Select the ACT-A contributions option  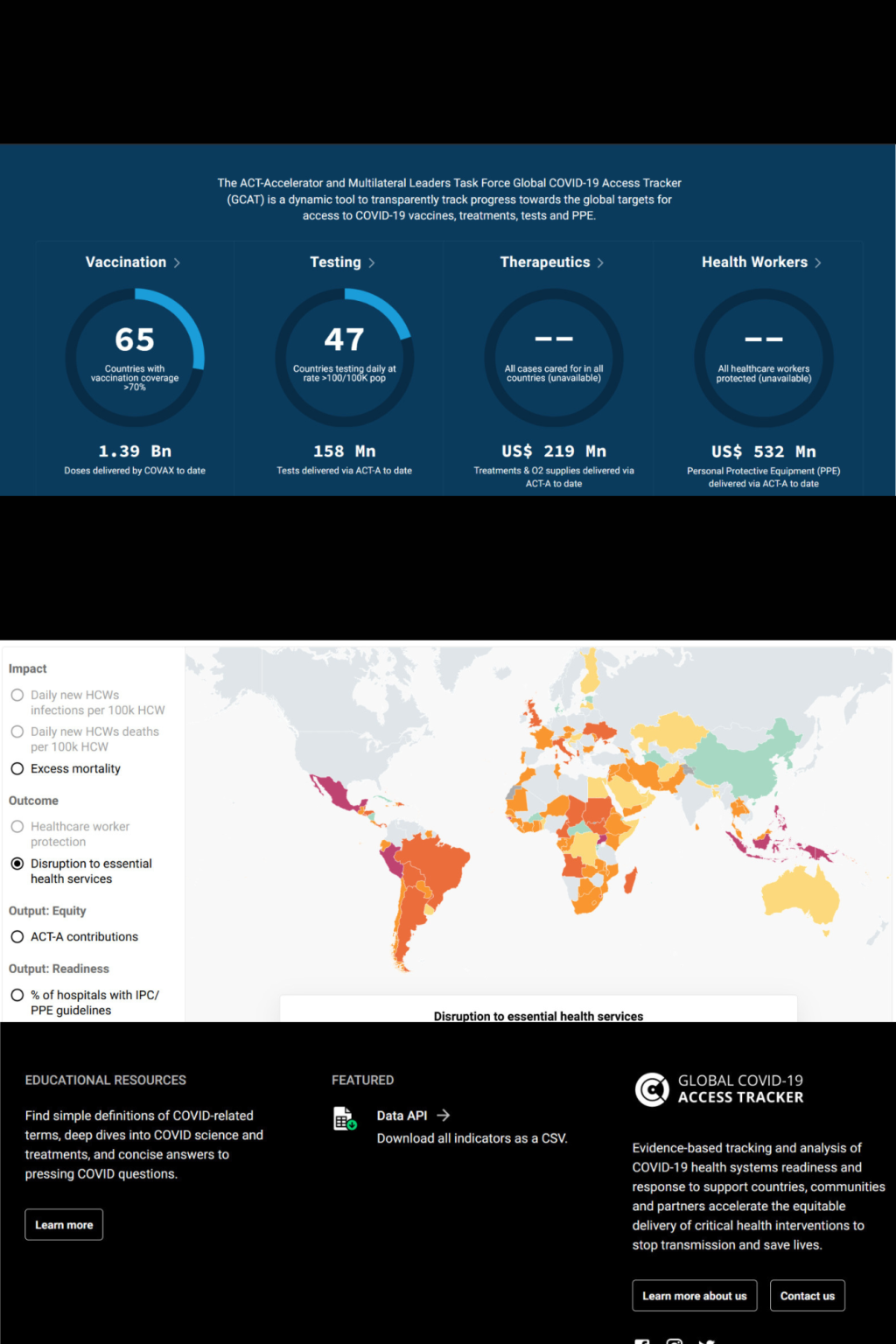point(17,936)
